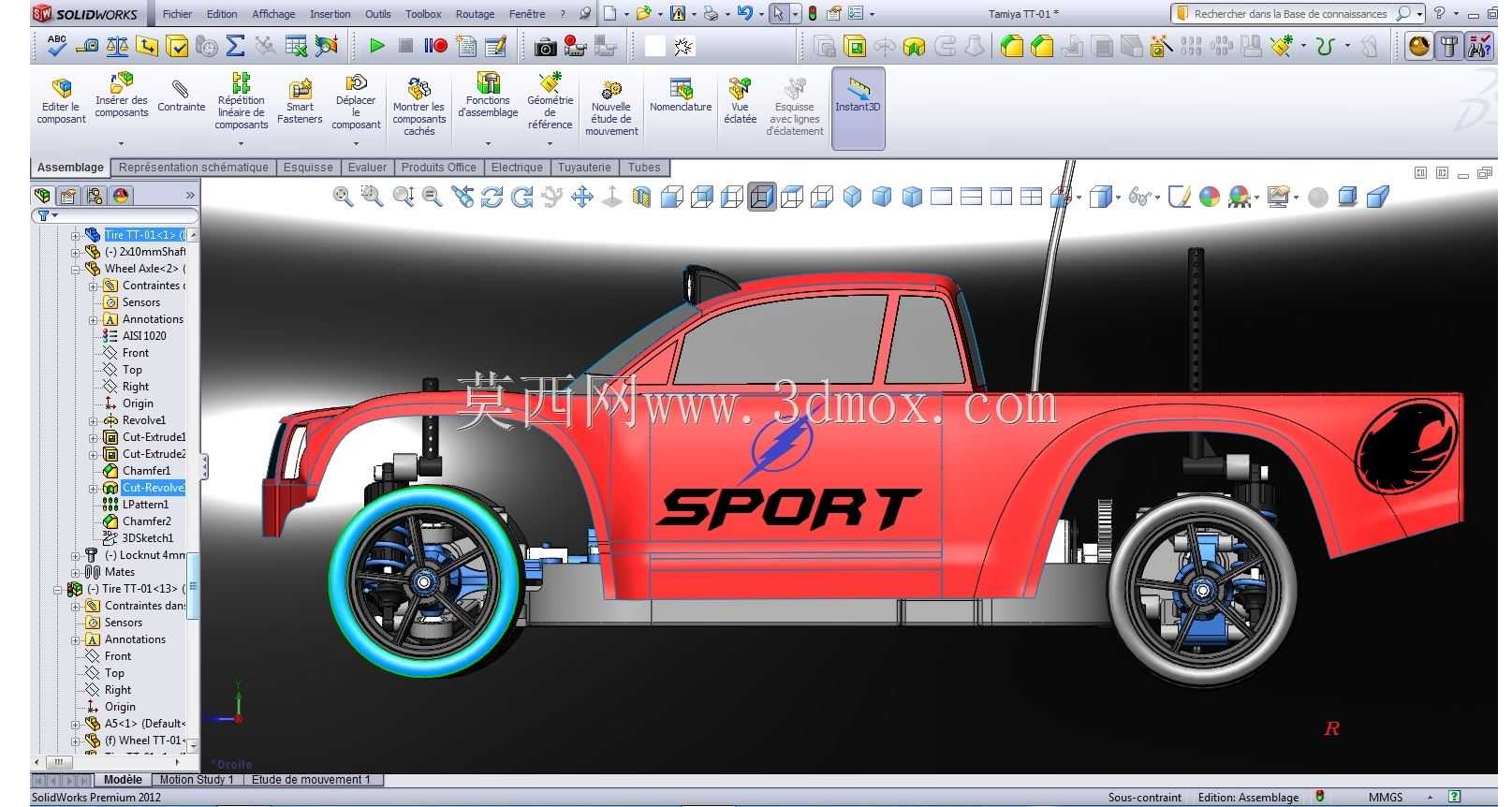Click the filter funnel dropdown
Screen dimensions: 1512x807
(47, 216)
